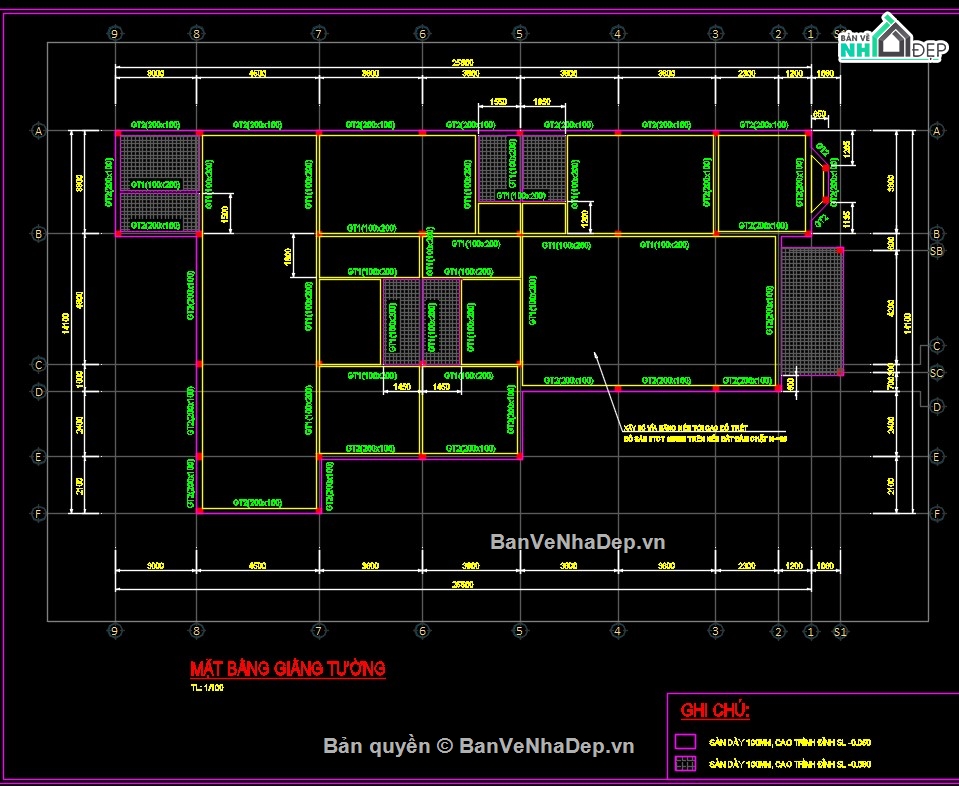Click the 650 dimension near axis 1

[x=819, y=114]
